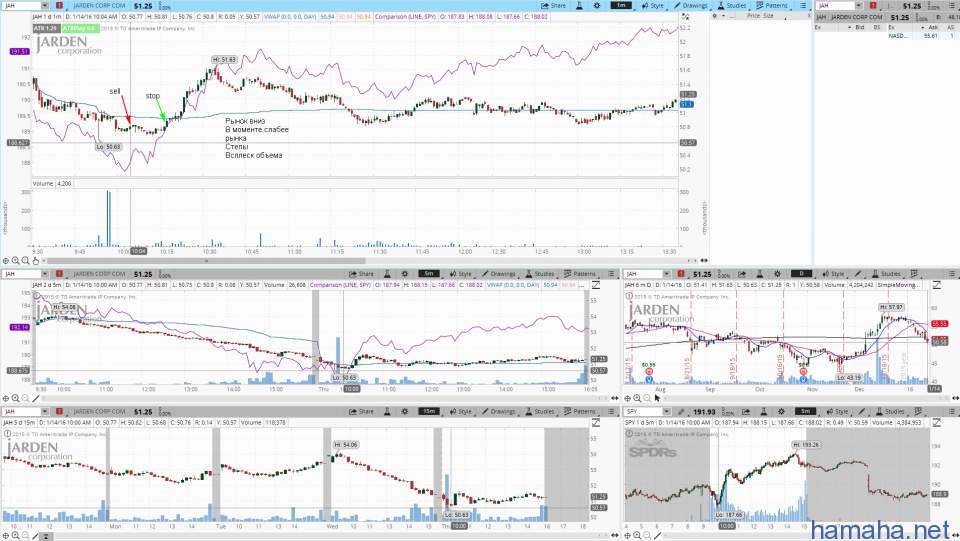Image resolution: width=960 pixels, height=541 pixels.
Task: Select the drawing line tool under SPY chart
Action: tap(658, 535)
